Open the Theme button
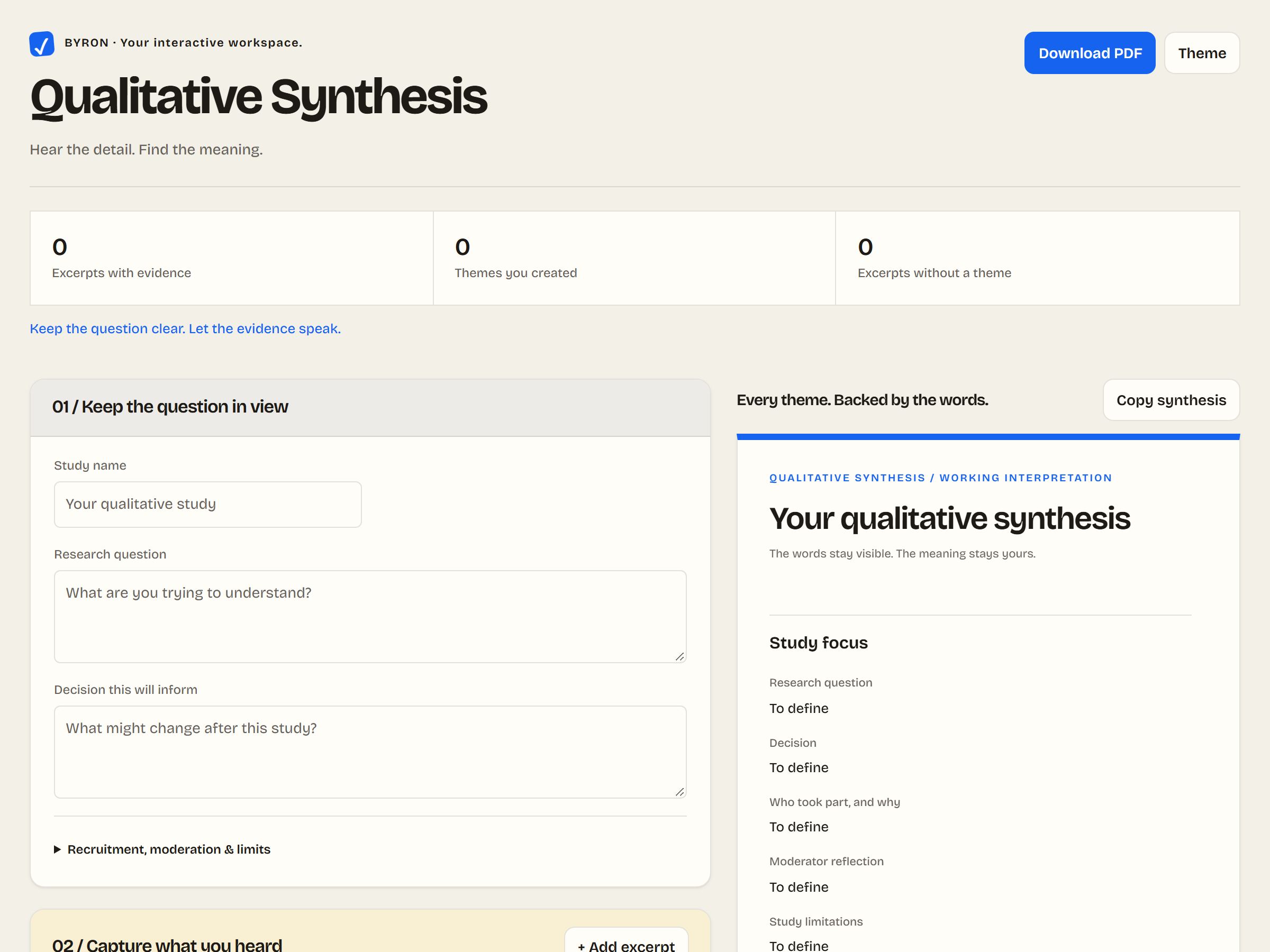The image size is (1270, 952). [1202, 53]
